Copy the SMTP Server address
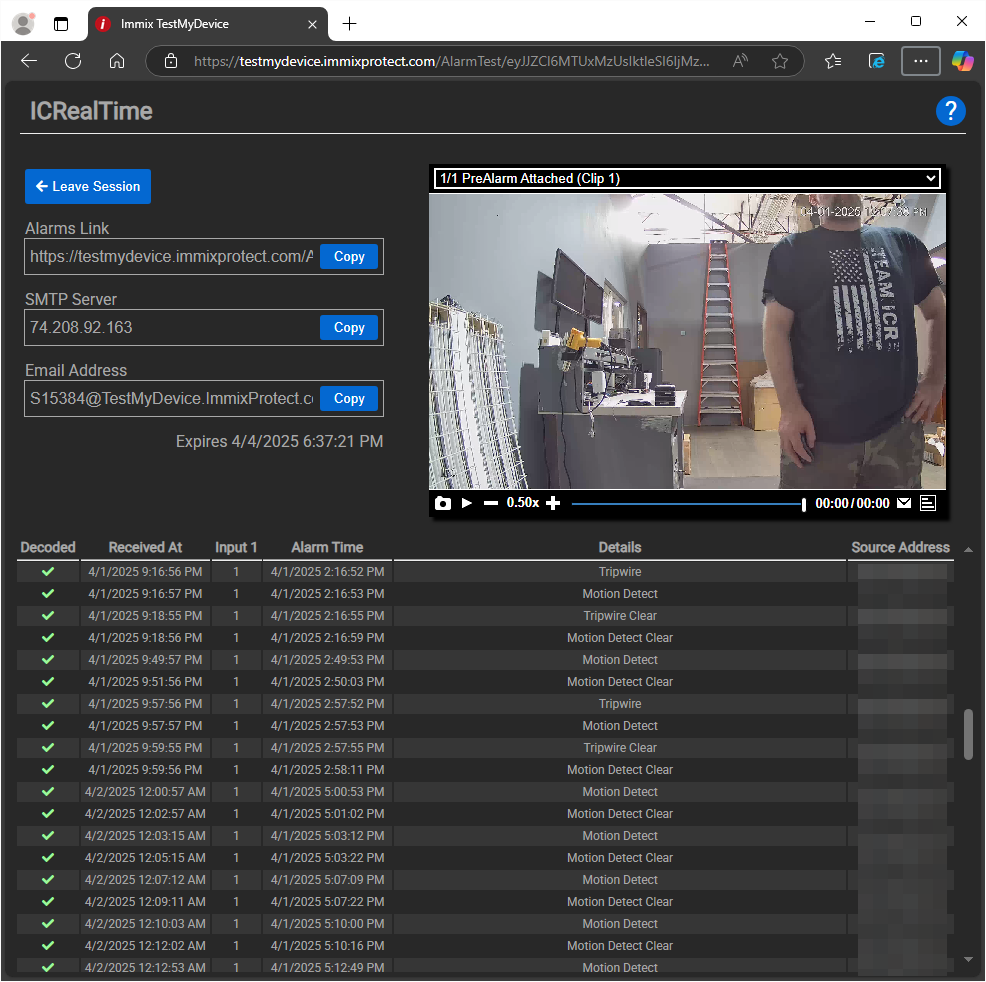The height and width of the screenshot is (982, 986). (x=349, y=328)
